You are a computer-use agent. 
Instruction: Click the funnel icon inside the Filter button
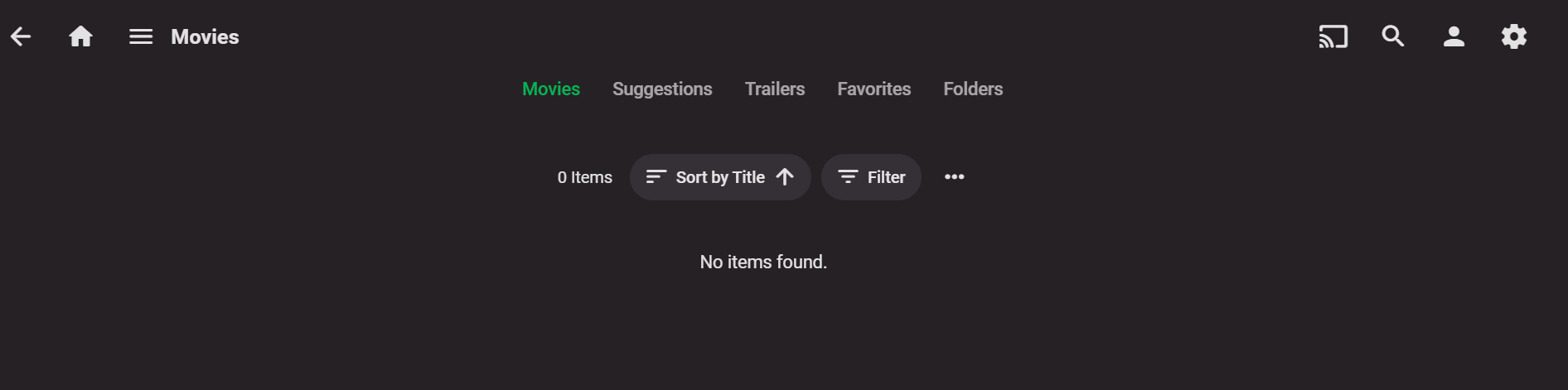[x=848, y=177]
